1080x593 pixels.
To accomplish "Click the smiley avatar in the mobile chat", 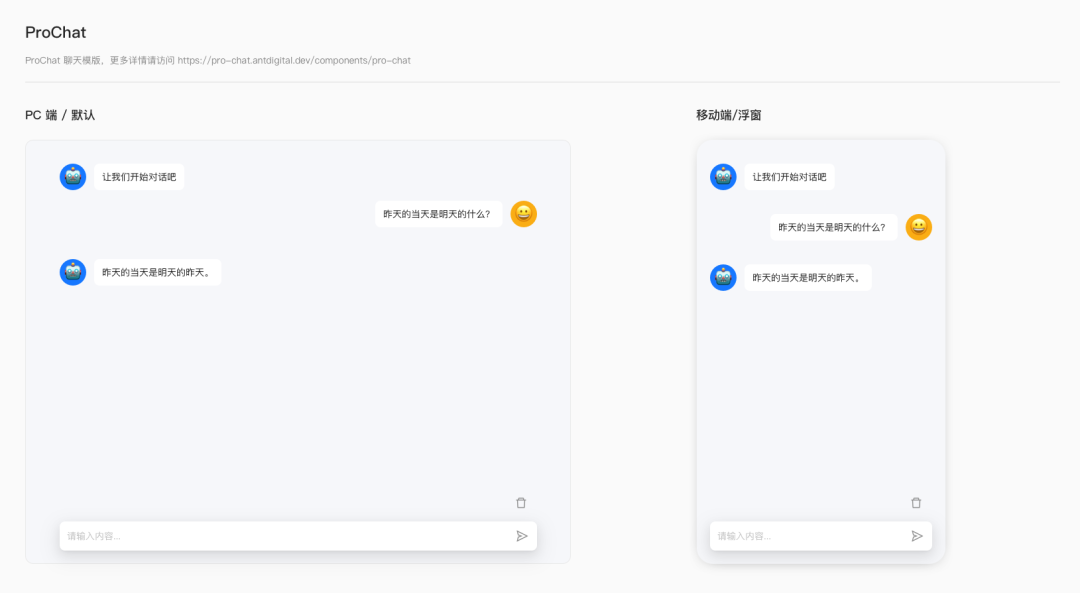I will click(918, 227).
